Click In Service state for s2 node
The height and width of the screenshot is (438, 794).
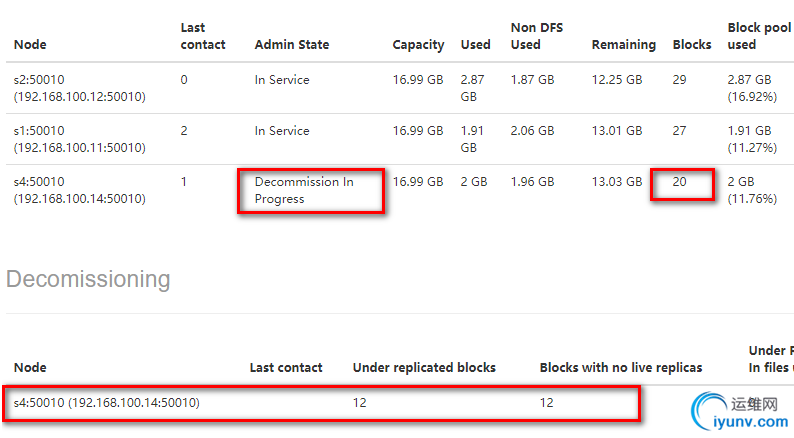(282, 80)
